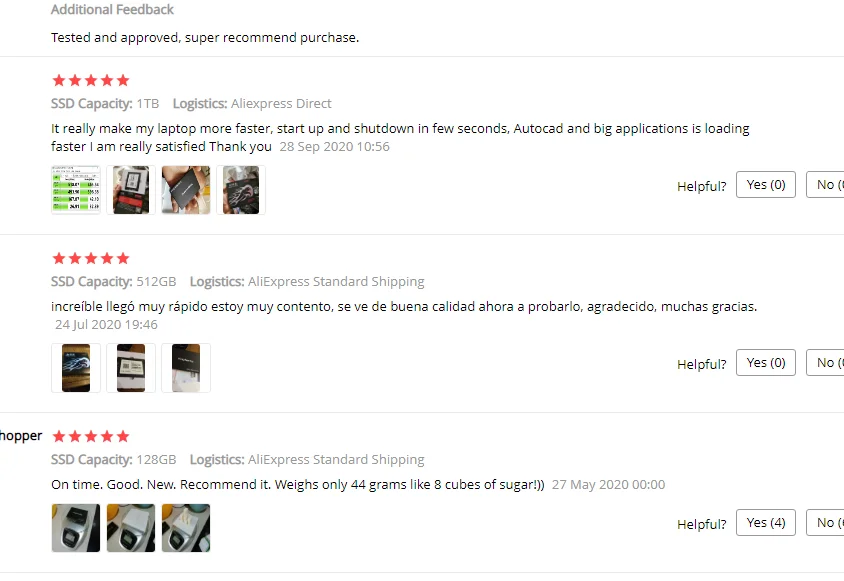Vote No on the 512GB Spanish review
844x581 pixels.
825,362
